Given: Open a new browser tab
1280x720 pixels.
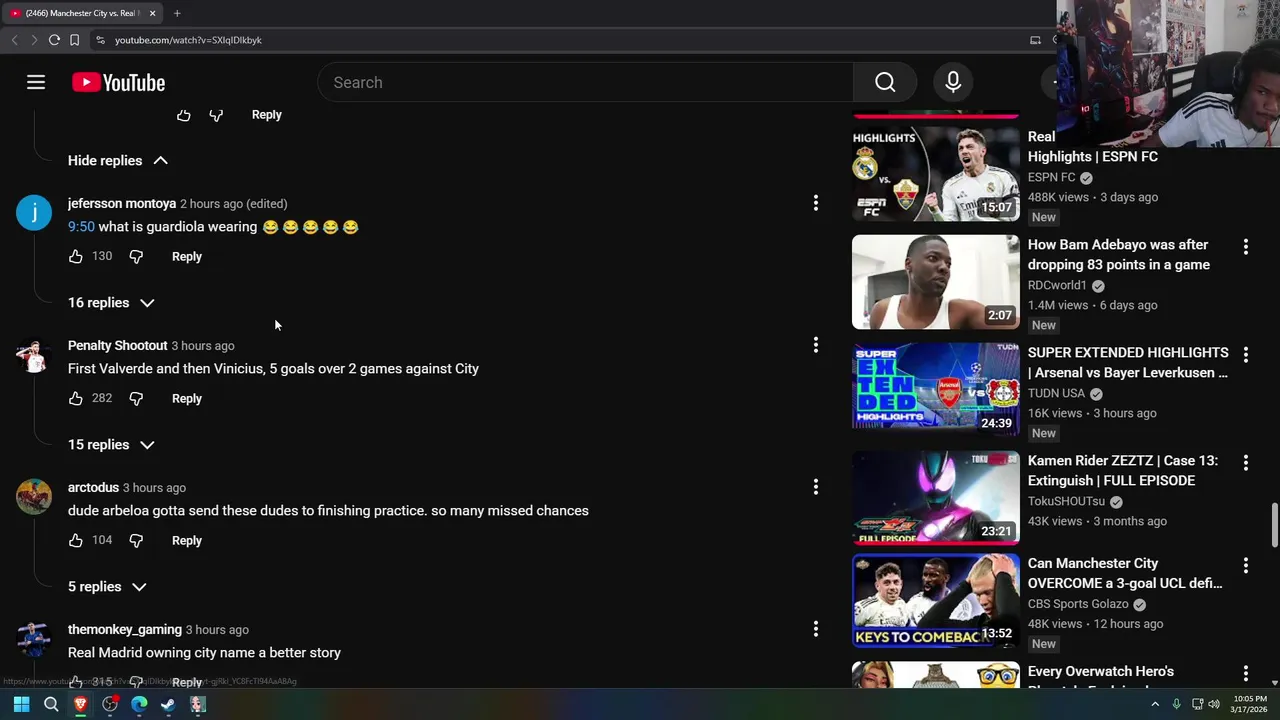Looking at the screenshot, I should (177, 13).
